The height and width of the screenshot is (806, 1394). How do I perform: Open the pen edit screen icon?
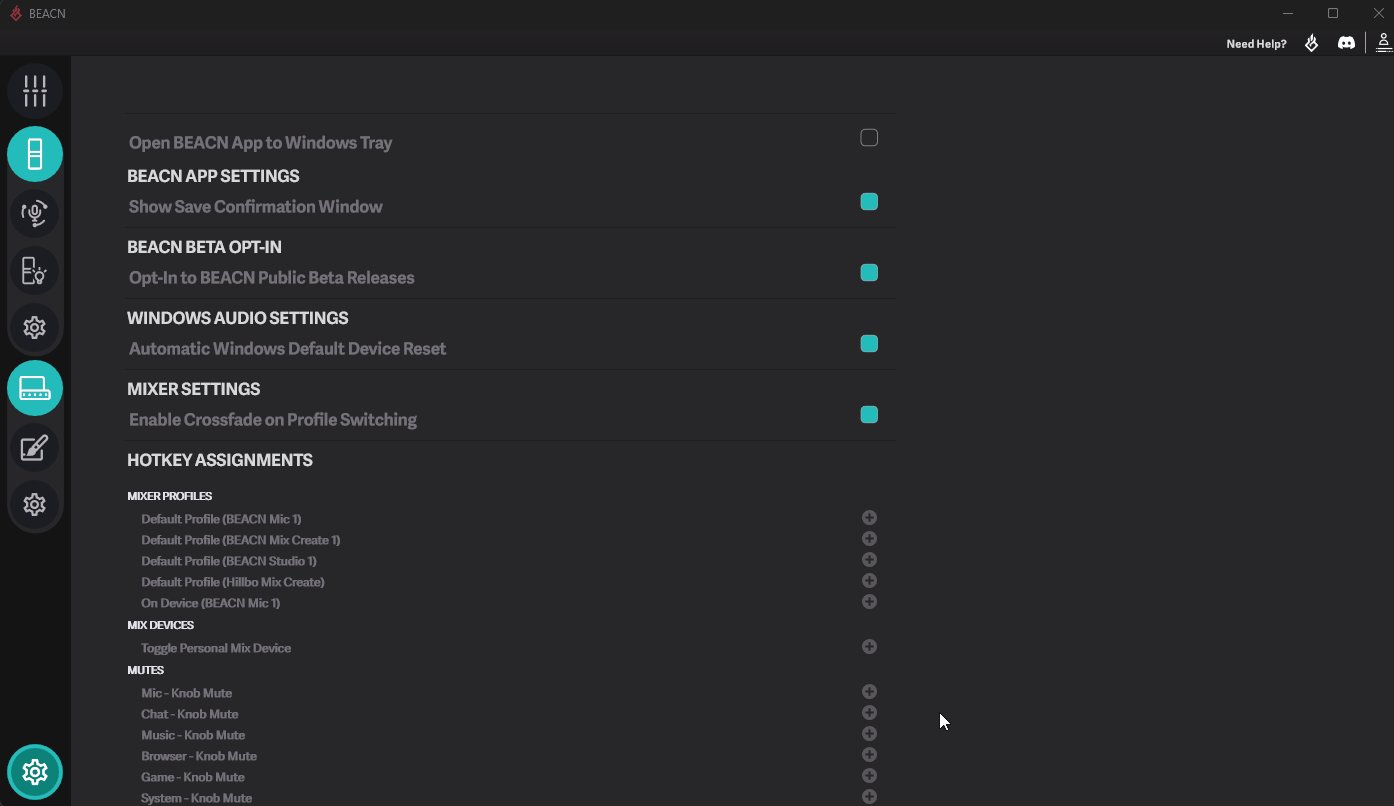click(x=35, y=447)
